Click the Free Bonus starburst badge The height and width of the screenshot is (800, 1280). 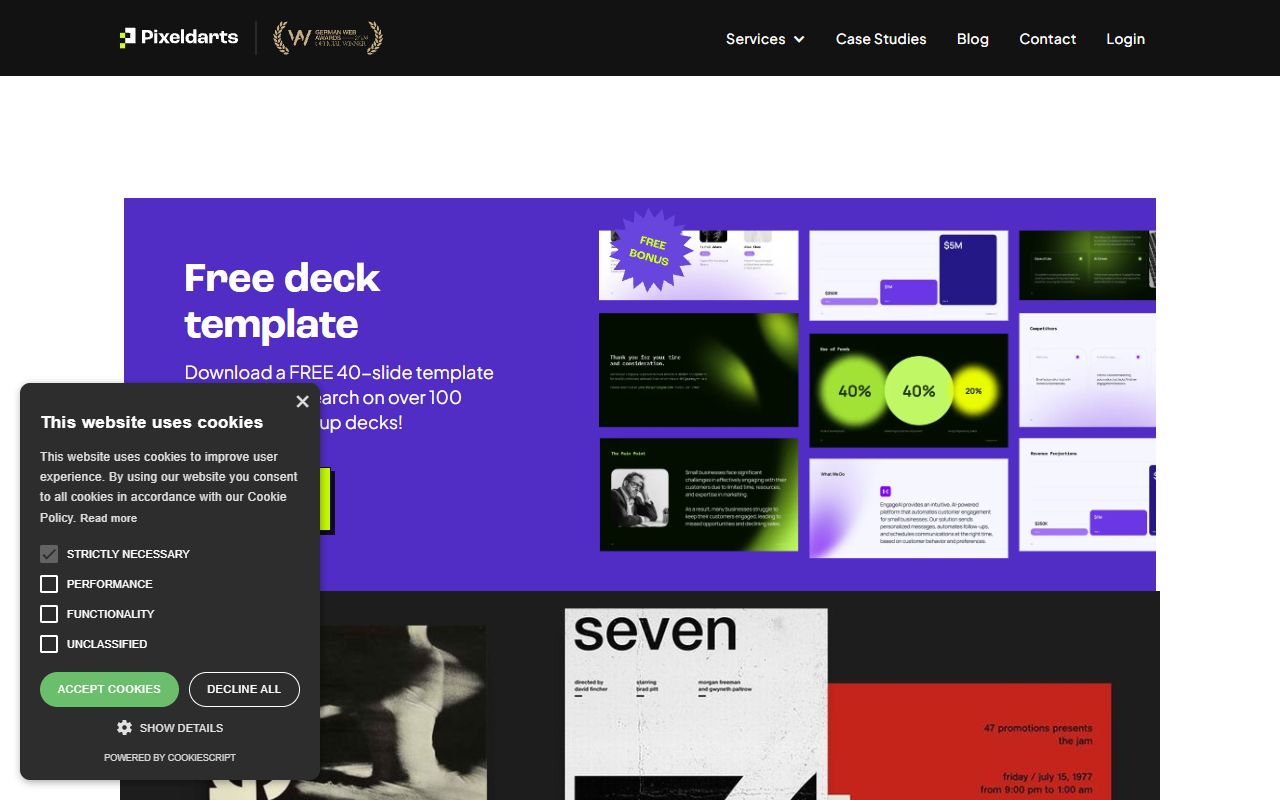click(x=649, y=250)
